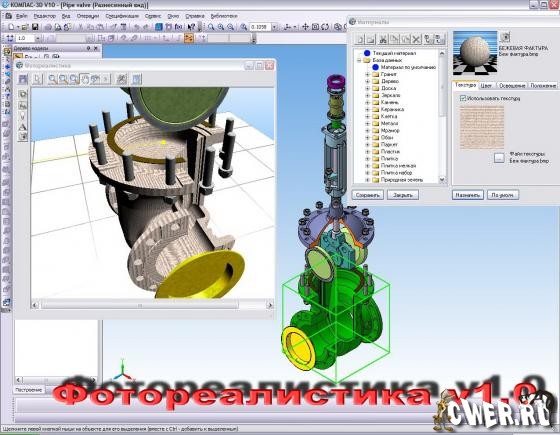Click render settings icon in Фотореалистика toolbar

point(121,79)
